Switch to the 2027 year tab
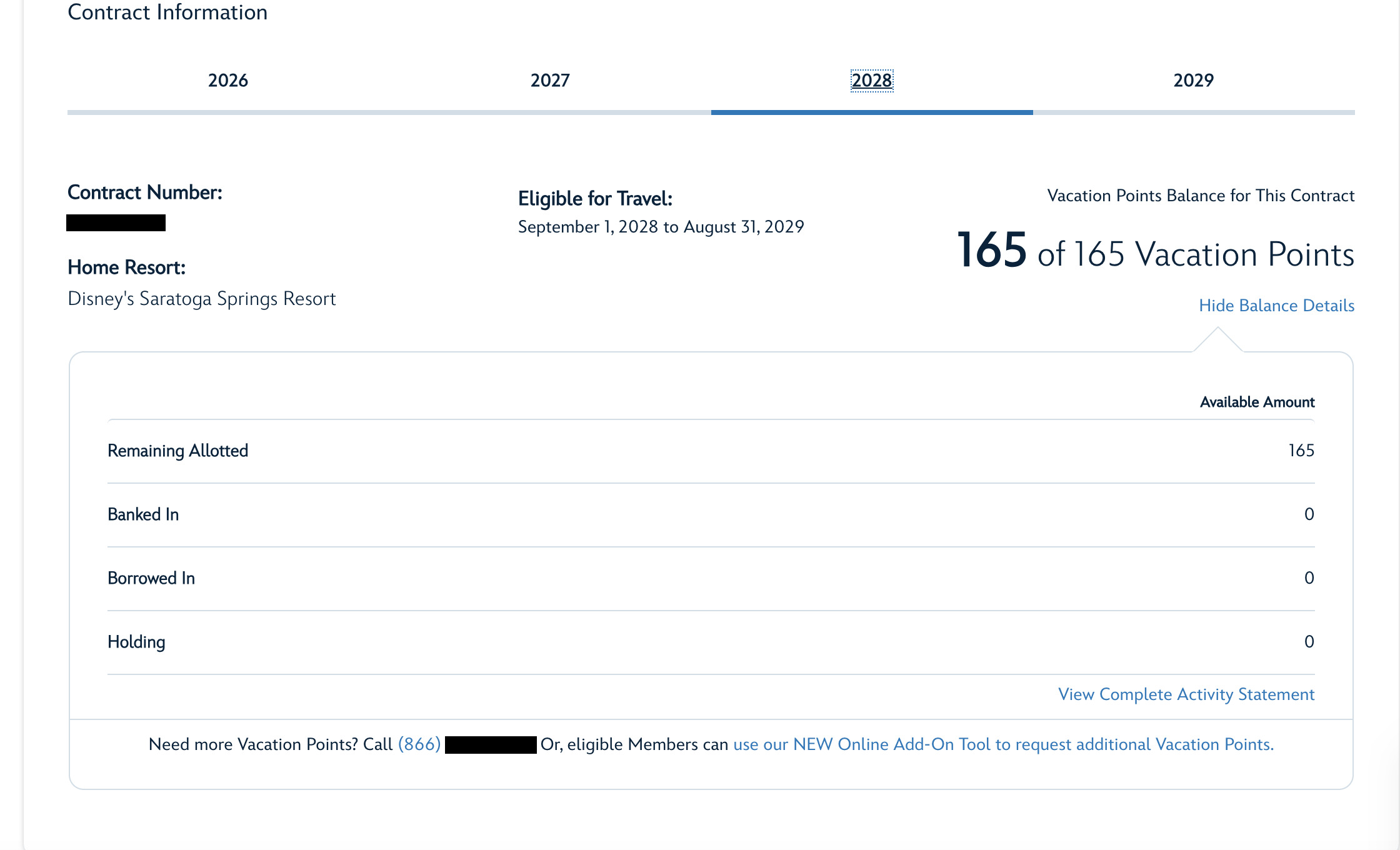1400x850 pixels. [550, 81]
